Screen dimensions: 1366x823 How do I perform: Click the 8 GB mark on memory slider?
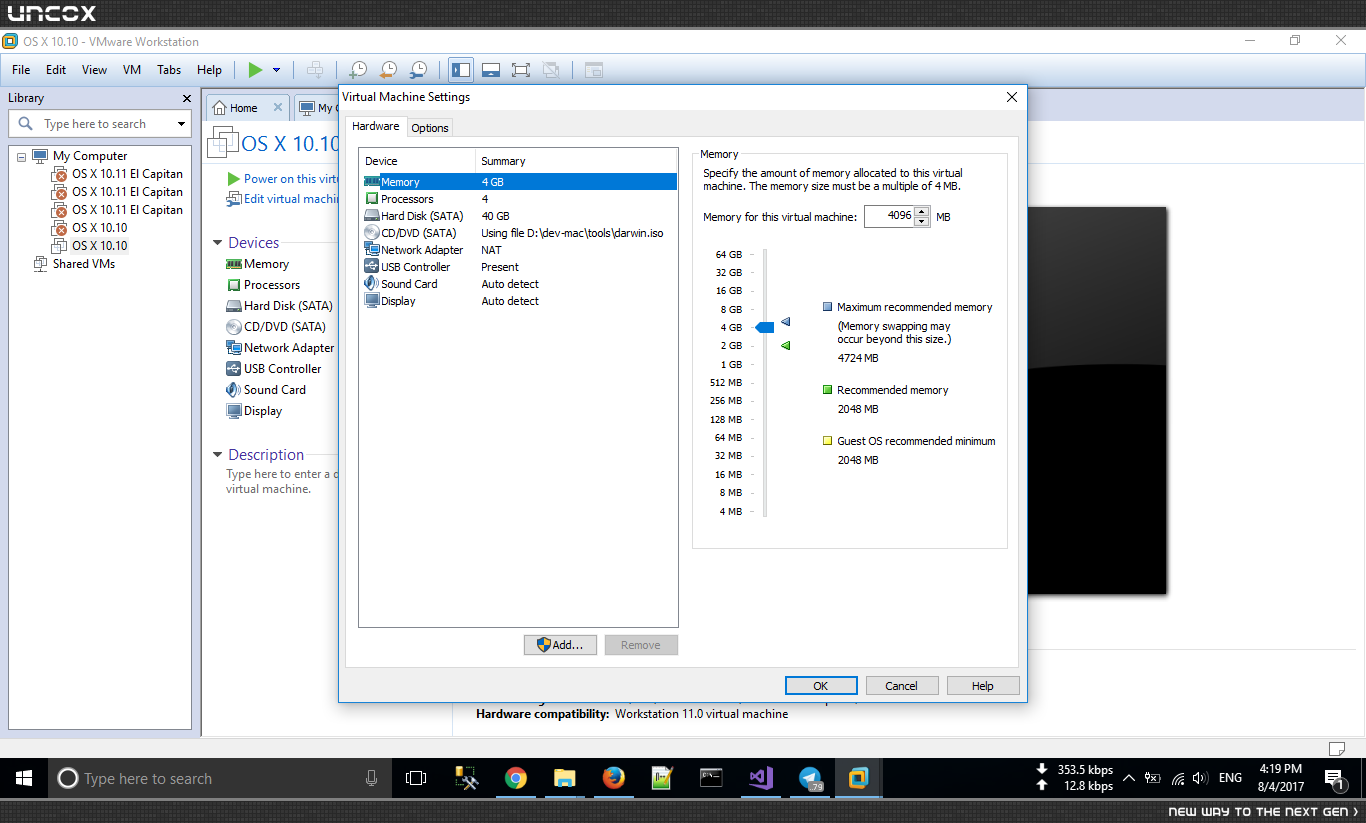point(729,309)
